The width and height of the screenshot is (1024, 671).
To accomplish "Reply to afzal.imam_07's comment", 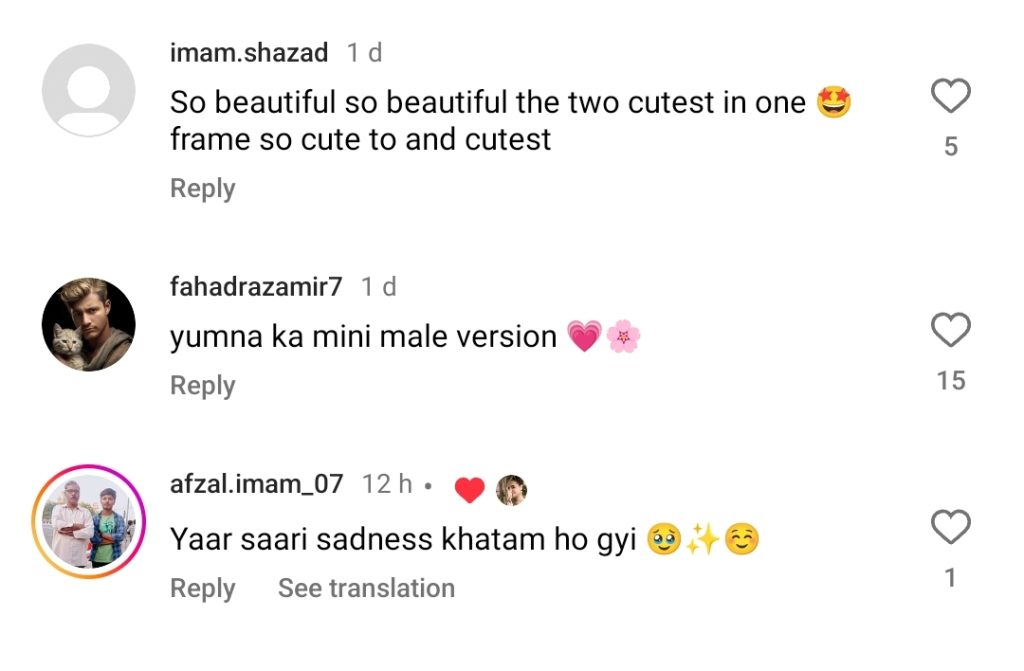I will coord(202,589).
